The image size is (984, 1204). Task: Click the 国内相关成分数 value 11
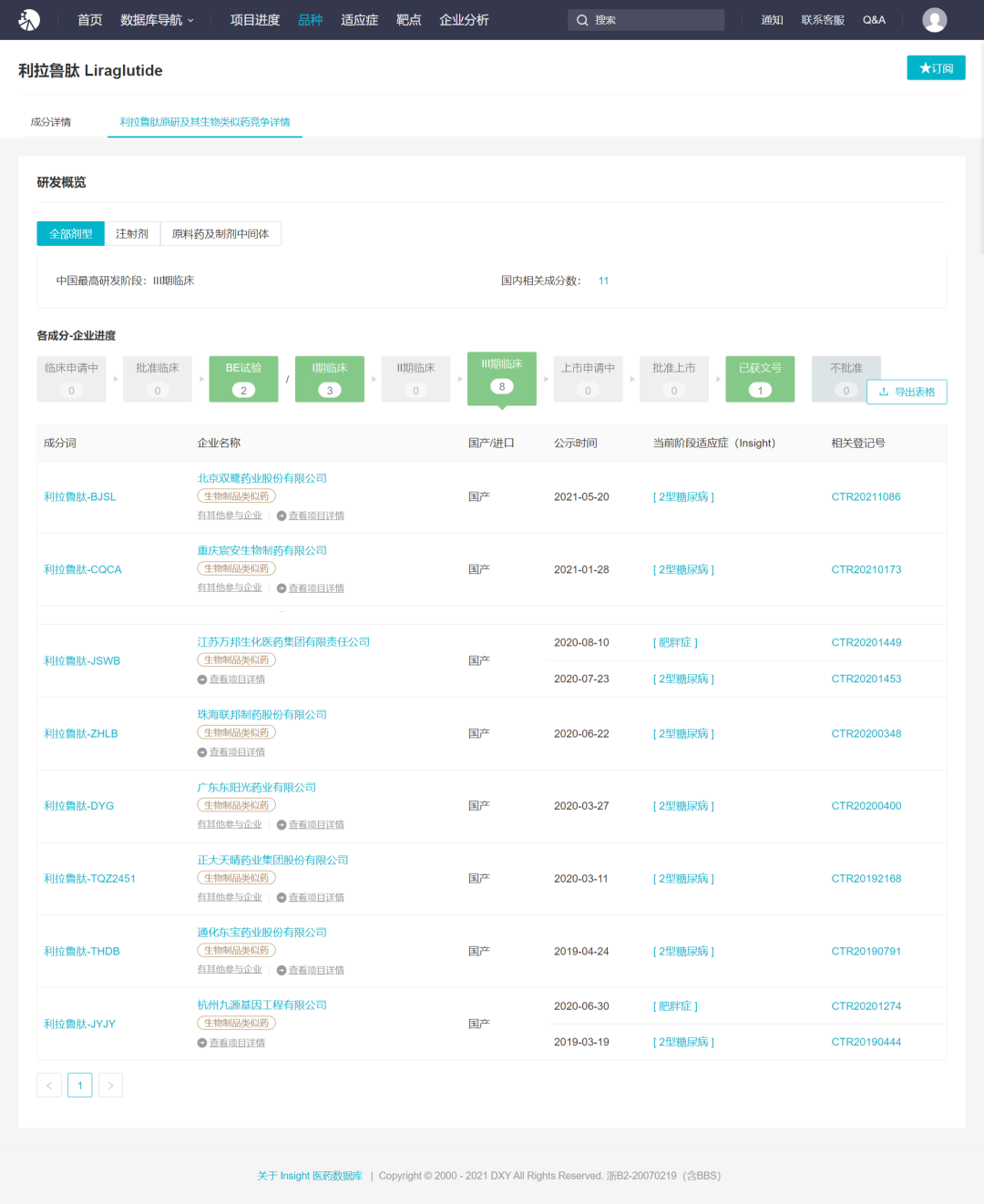tap(603, 281)
